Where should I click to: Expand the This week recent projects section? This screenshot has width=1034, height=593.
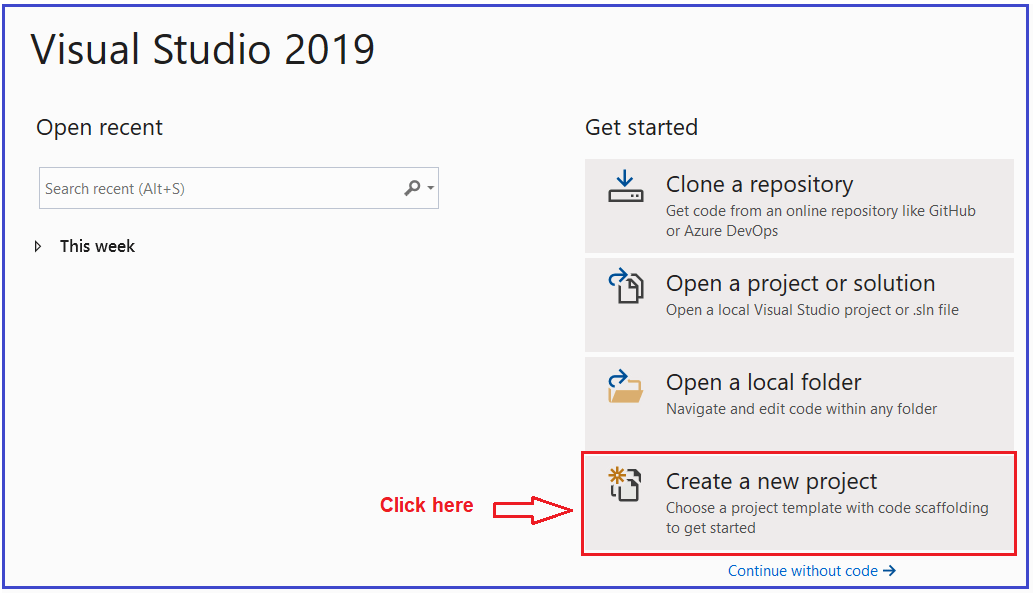[x=97, y=246]
